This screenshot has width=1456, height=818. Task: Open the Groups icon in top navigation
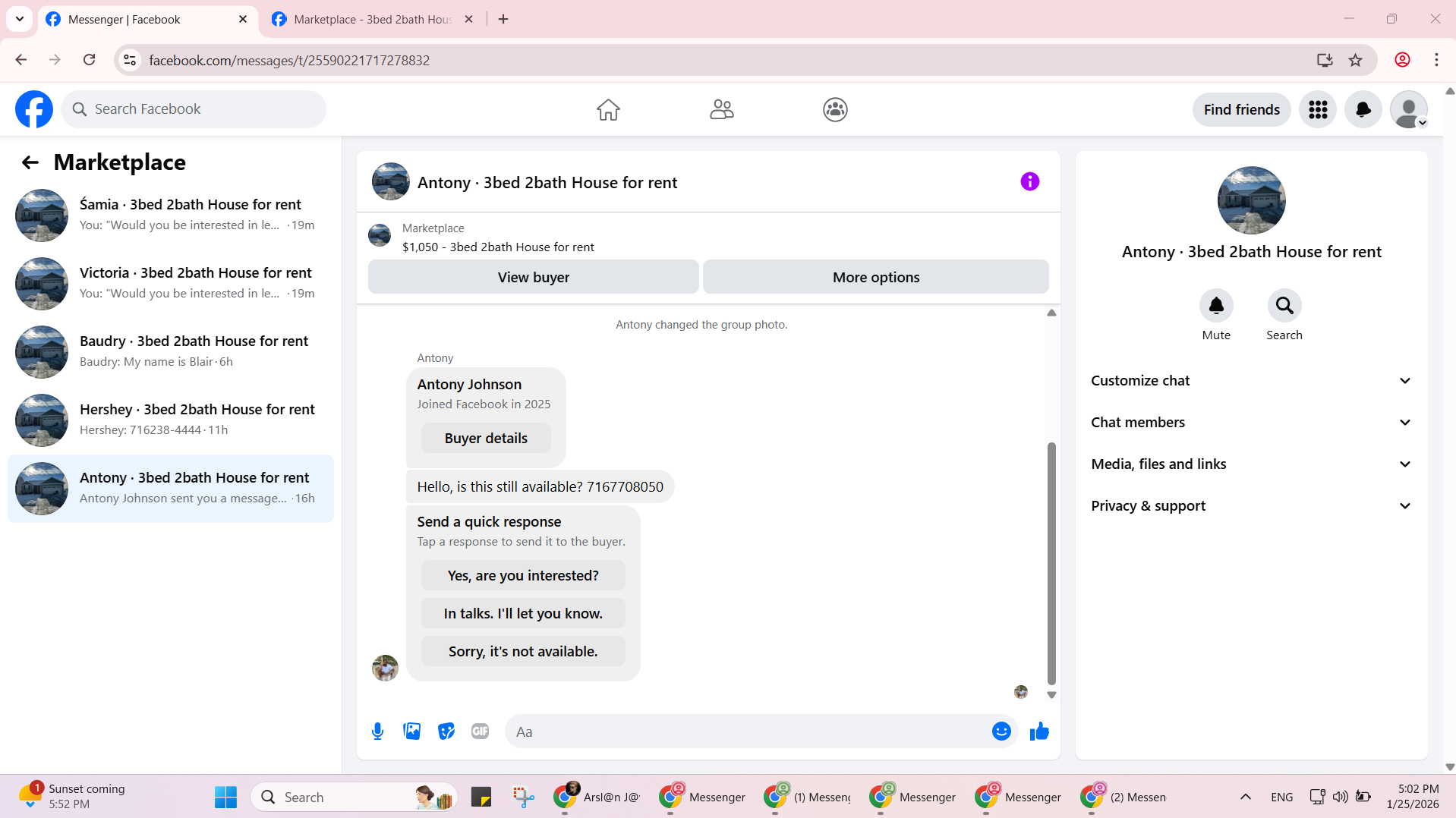[835, 109]
